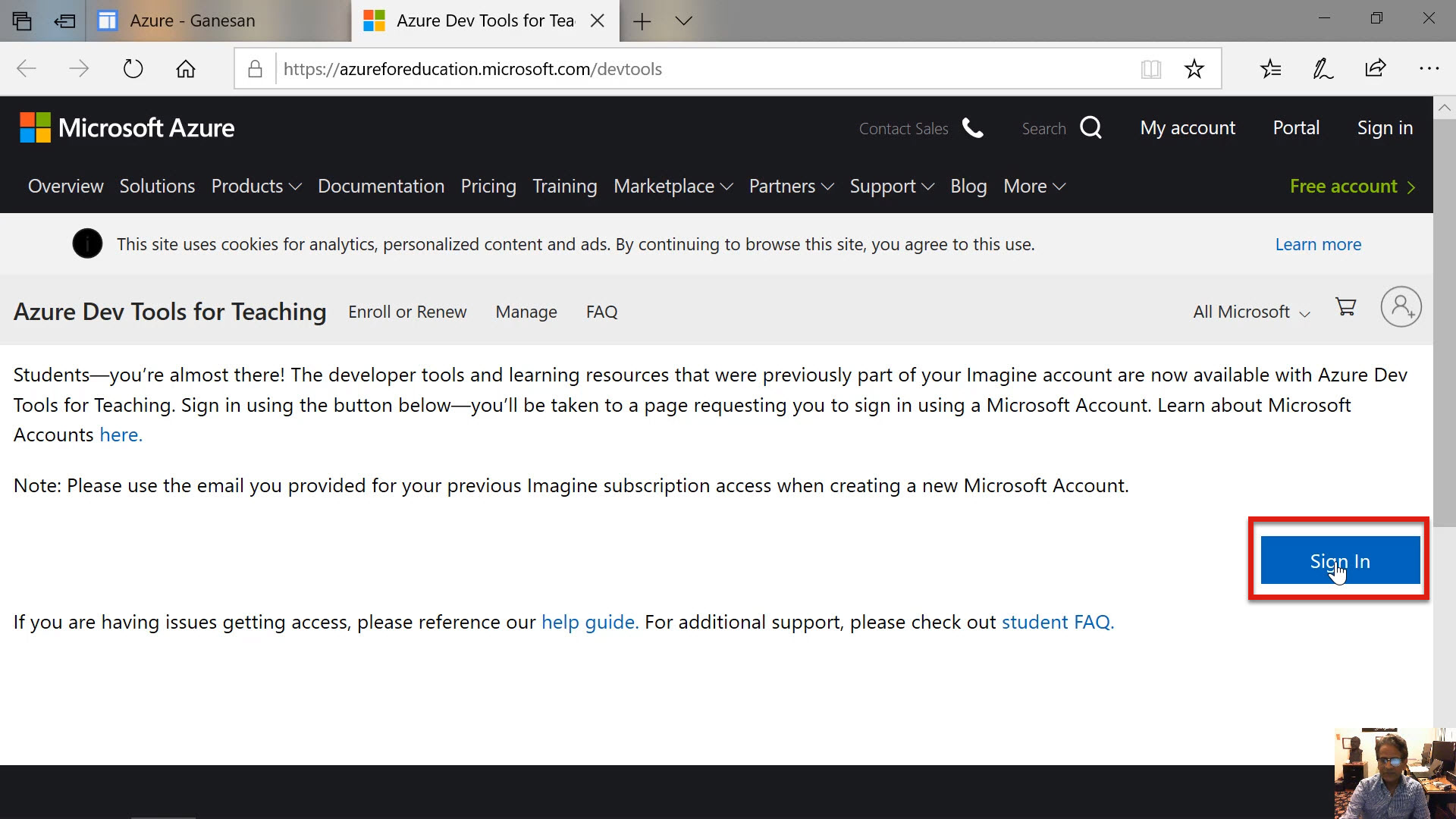
Task: Open the All Microsoft dropdown
Action: (1251, 312)
